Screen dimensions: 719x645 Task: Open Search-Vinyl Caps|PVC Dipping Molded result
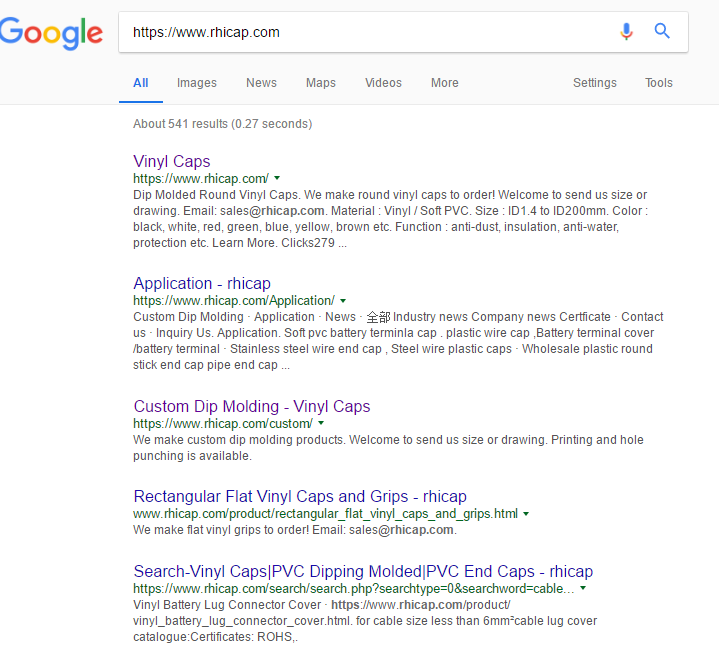coord(363,572)
